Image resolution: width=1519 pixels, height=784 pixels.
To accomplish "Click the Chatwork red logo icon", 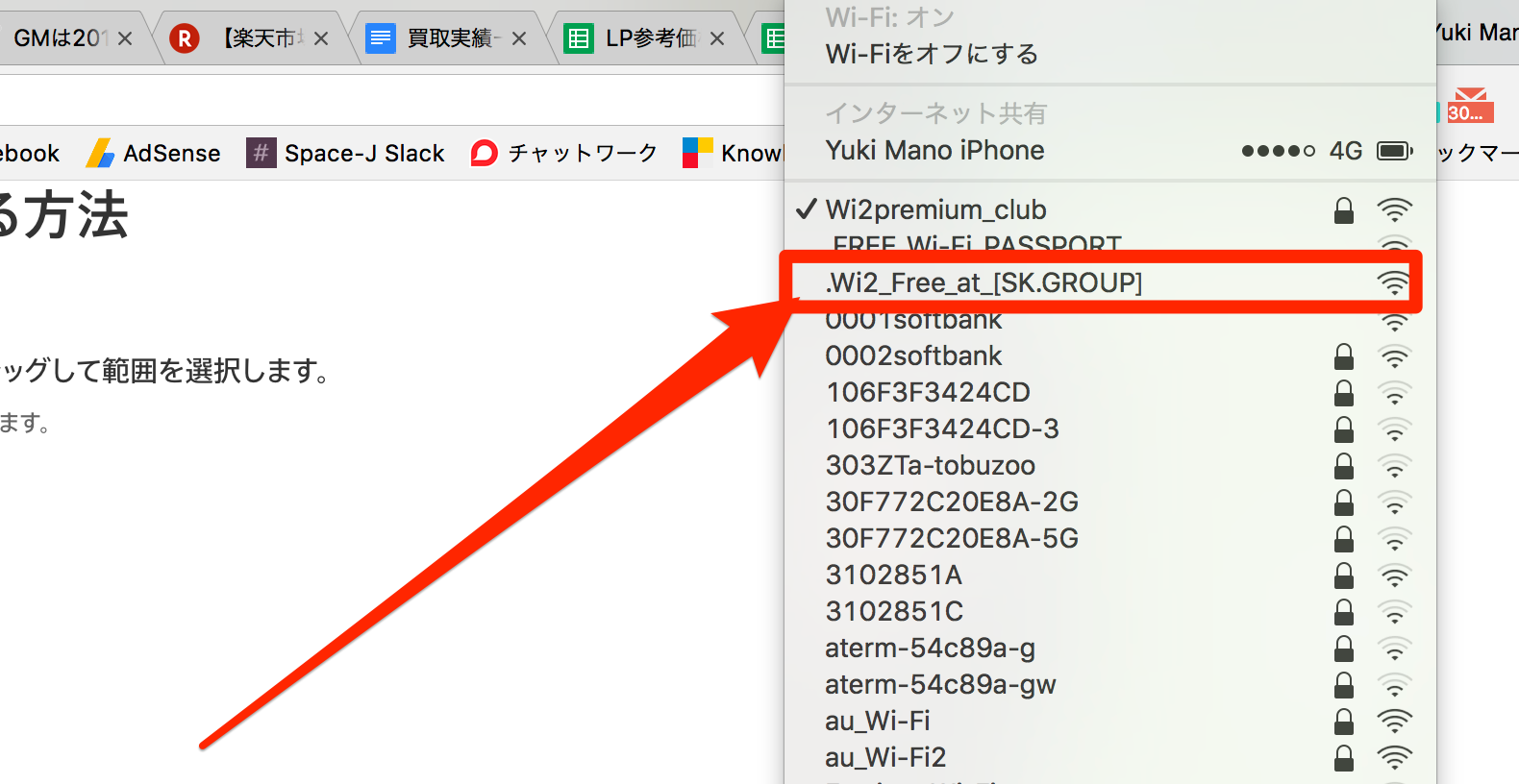I will pyautogui.click(x=485, y=153).
